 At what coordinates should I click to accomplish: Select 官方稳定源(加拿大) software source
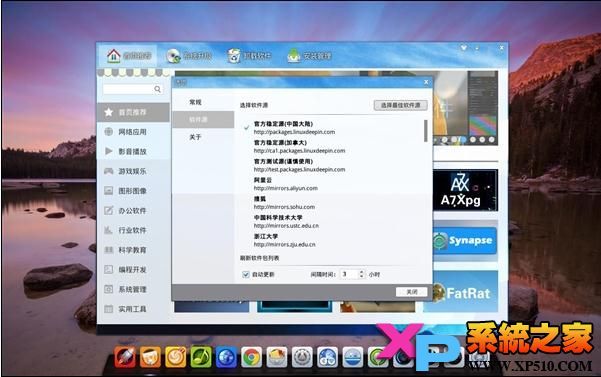click(x=299, y=146)
